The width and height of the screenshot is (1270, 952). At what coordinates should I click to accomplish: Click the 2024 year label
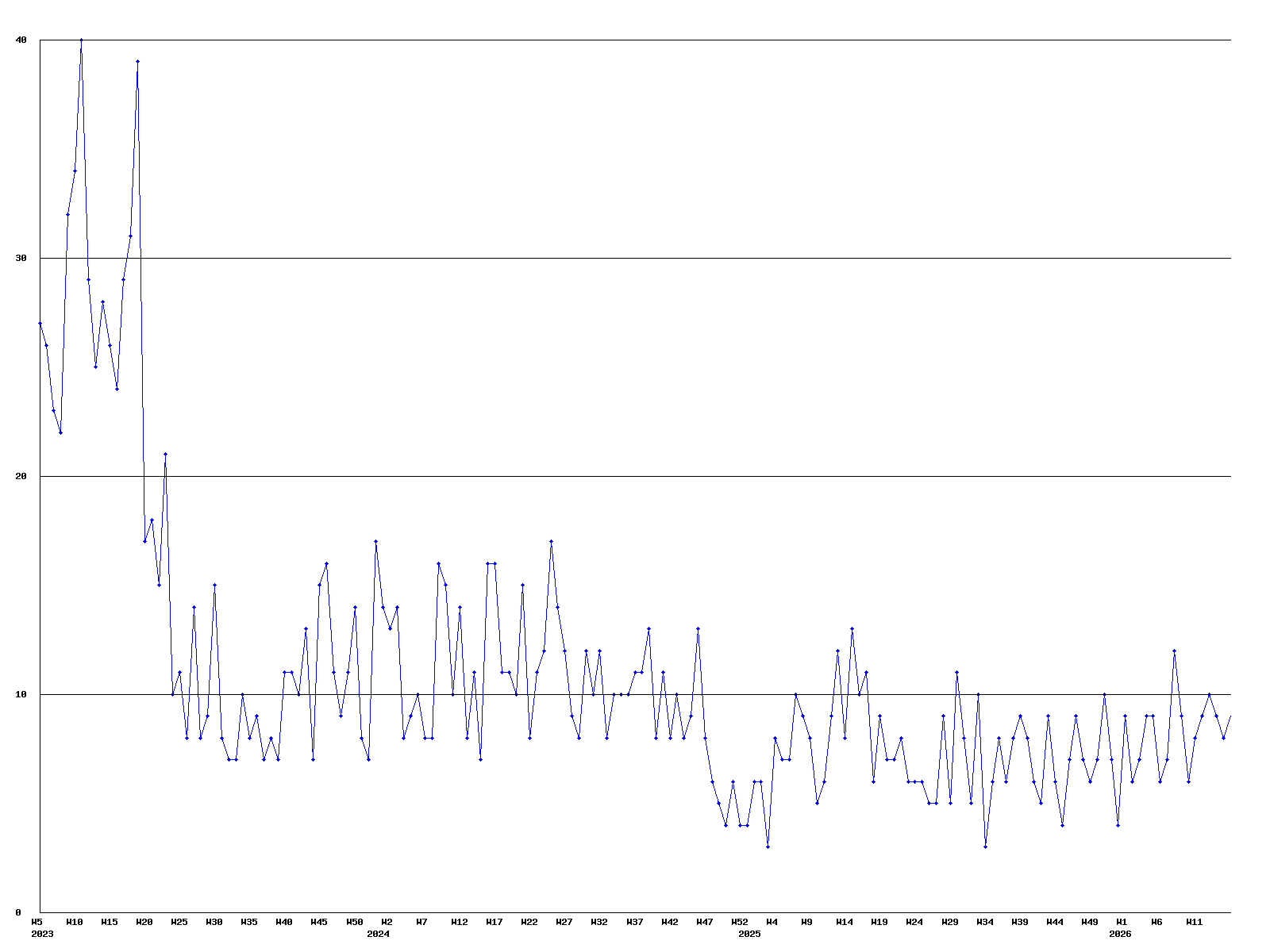pos(378,934)
